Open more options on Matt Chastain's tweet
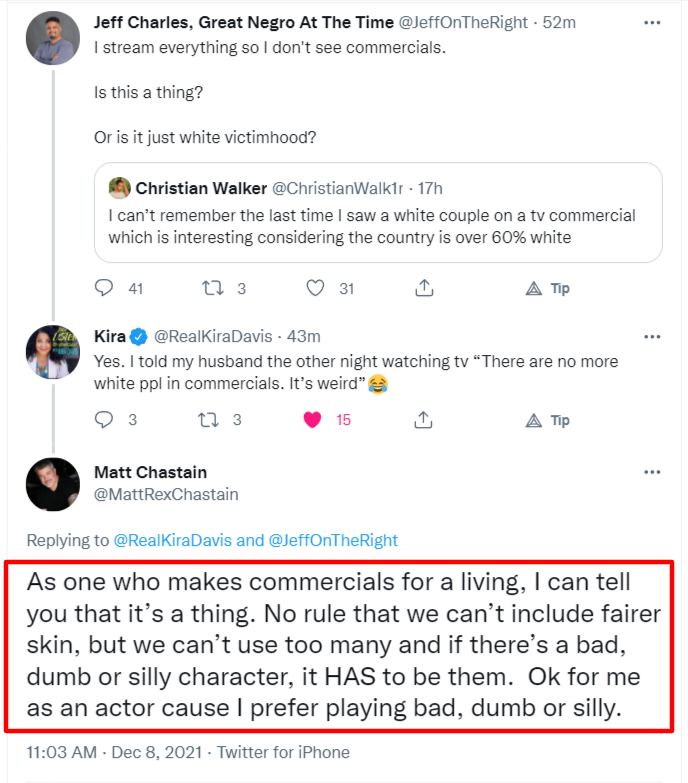The image size is (688, 783). (652, 472)
